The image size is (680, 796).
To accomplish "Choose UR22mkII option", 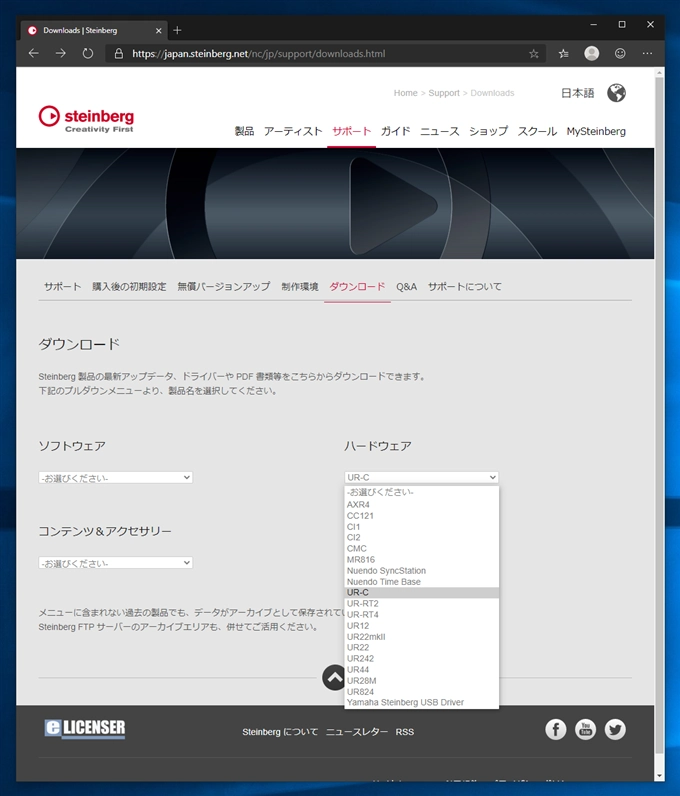I will click(x=422, y=637).
